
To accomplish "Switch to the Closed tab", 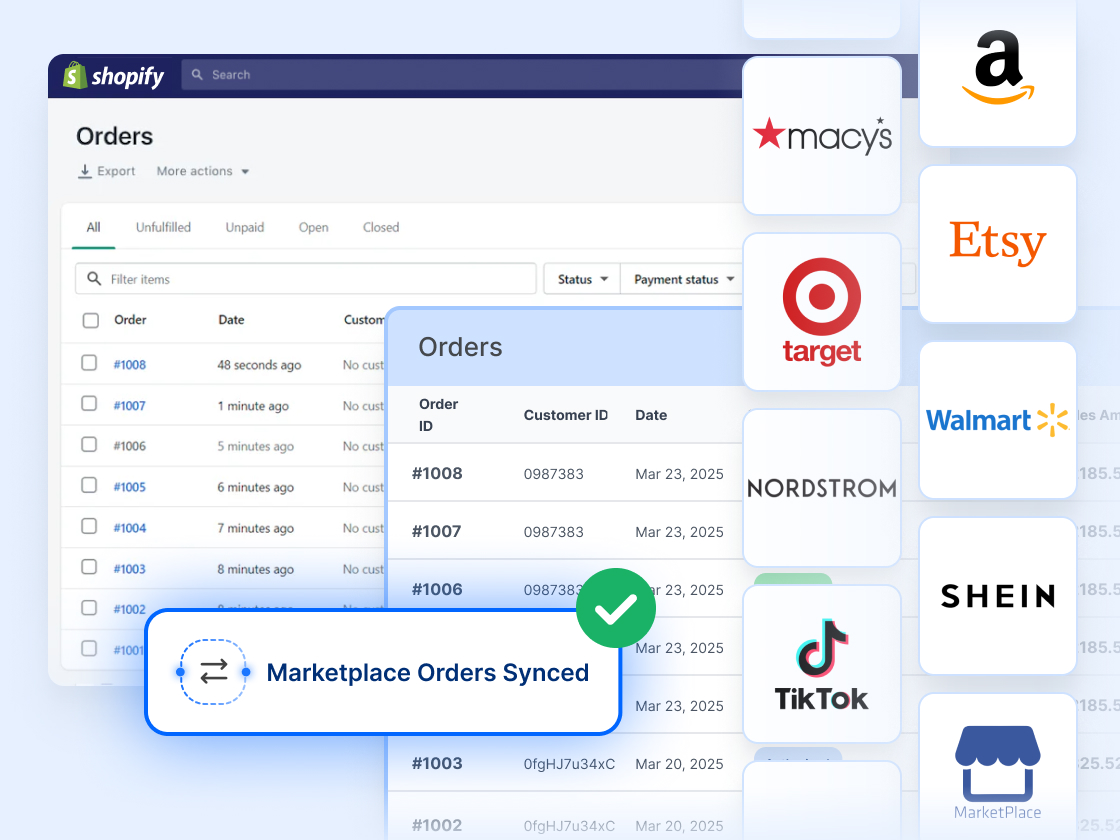I will click(x=381, y=227).
